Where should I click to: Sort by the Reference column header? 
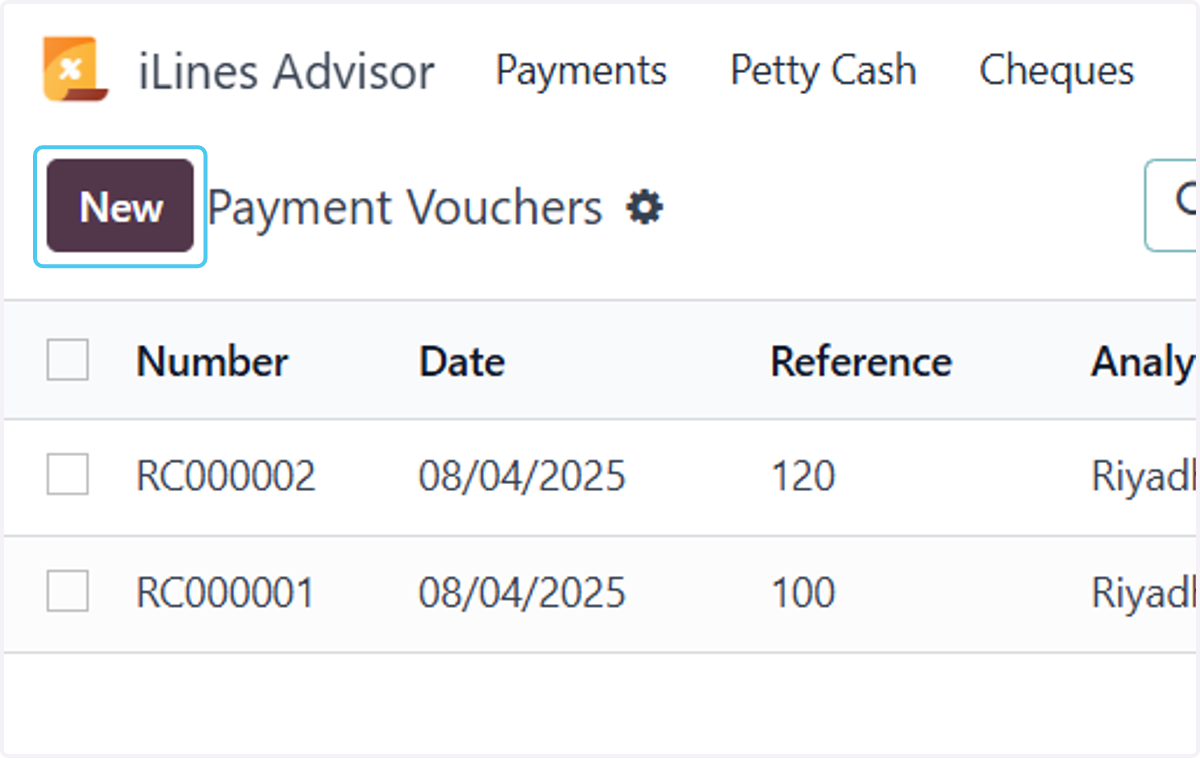[861, 361]
